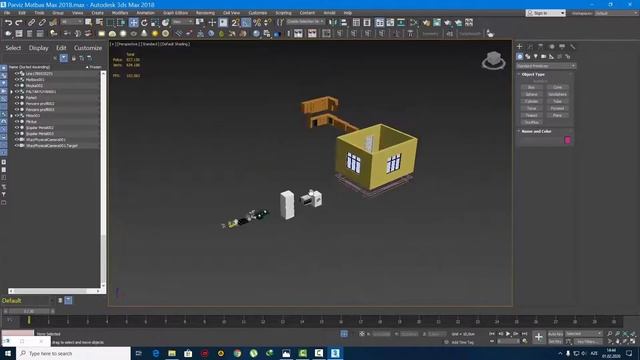
Task: Toggle the Auto Key button
Action: [555, 334]
